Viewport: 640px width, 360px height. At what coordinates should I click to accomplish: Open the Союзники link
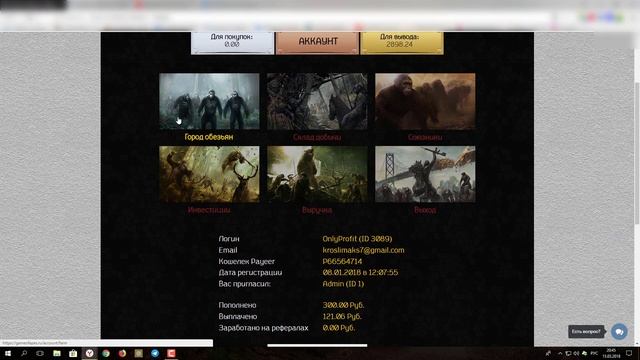click(425, 137)
